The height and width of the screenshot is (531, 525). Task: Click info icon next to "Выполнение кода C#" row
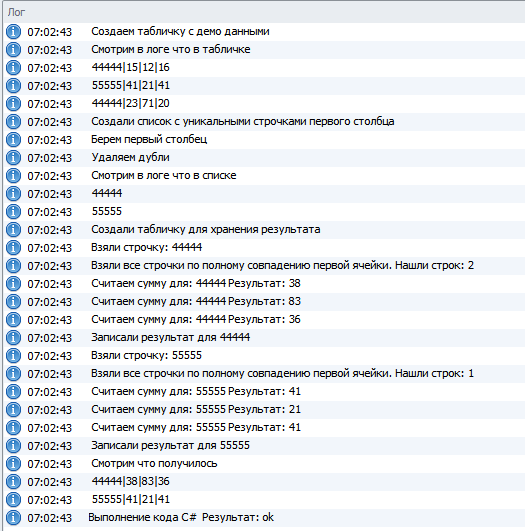click(14, 518)
